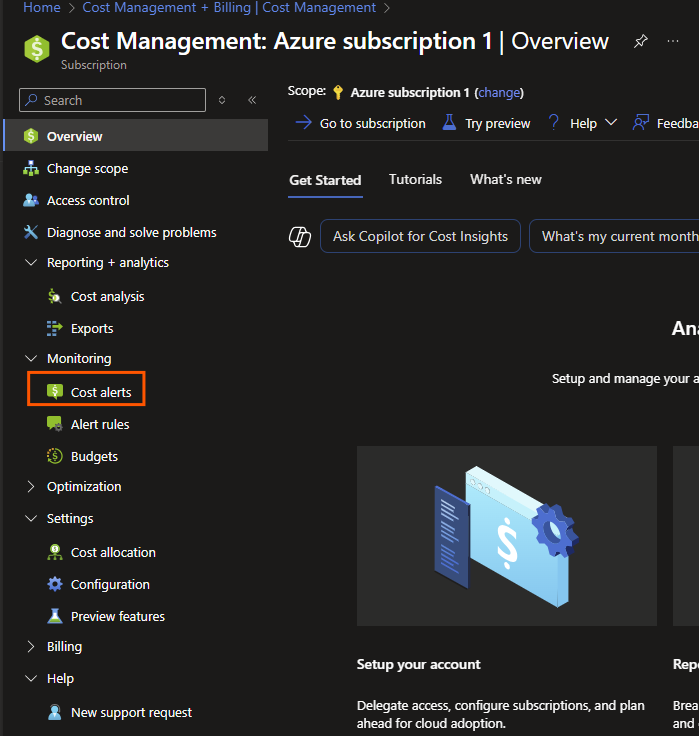Image resolution: width=699 pixels, height=736 pixels.
Task: Open Access control menu item
Action: pyautogui.click(x=88, y=200)
